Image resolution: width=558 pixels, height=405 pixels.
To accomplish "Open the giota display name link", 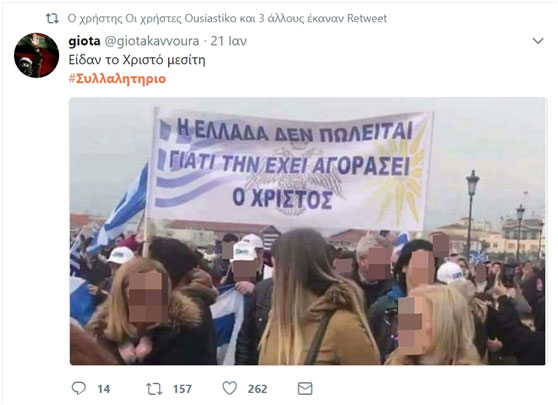I will tap(84, 41).
